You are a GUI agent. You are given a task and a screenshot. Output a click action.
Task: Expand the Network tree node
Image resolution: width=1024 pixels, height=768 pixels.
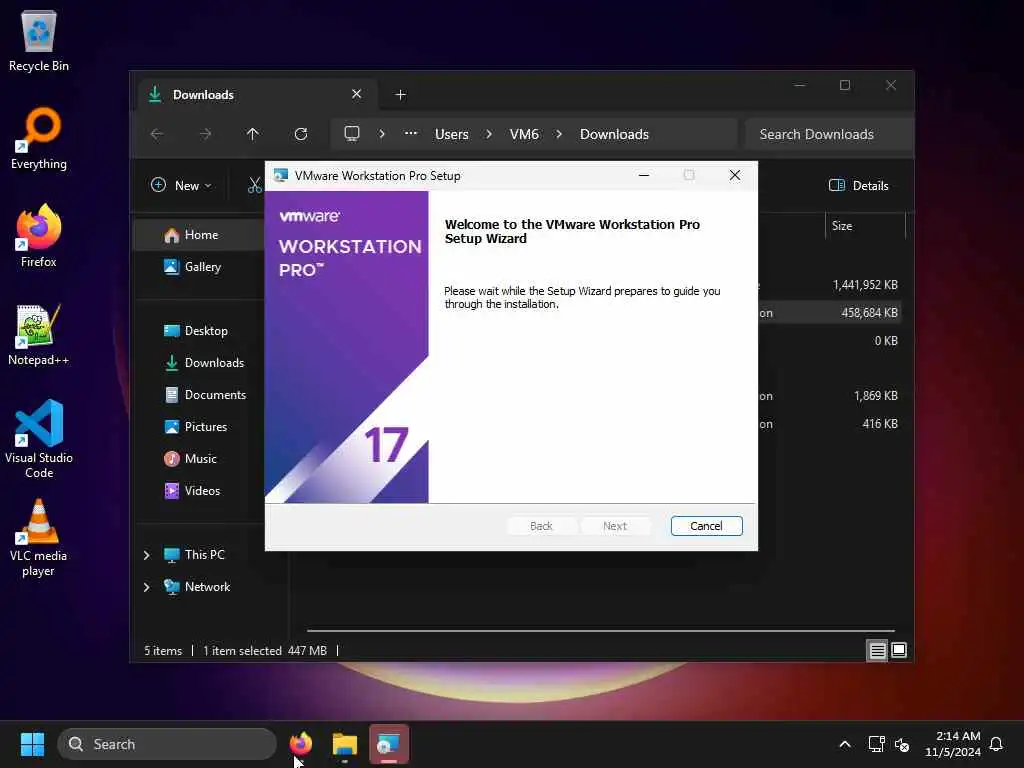[x=146, y=587]
